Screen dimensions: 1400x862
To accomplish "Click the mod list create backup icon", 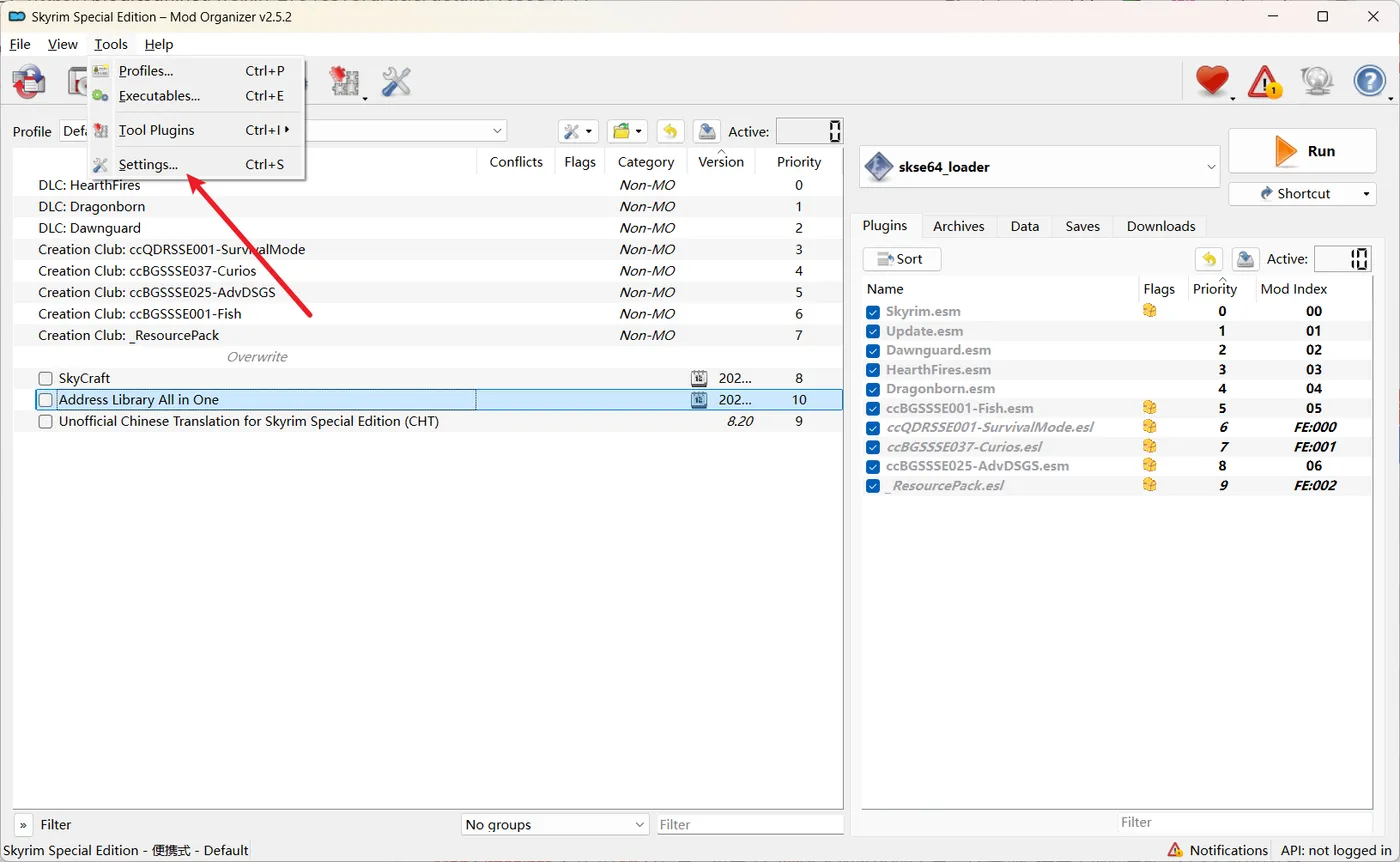I will click(x=707, y=131).
